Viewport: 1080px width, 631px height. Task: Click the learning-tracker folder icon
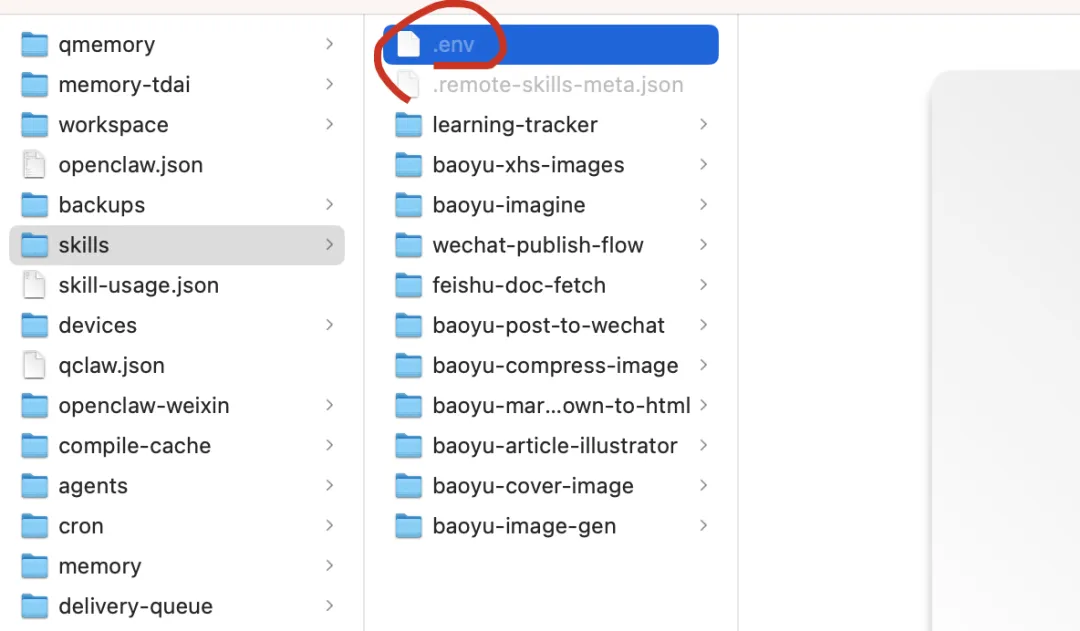coord(408,125)
